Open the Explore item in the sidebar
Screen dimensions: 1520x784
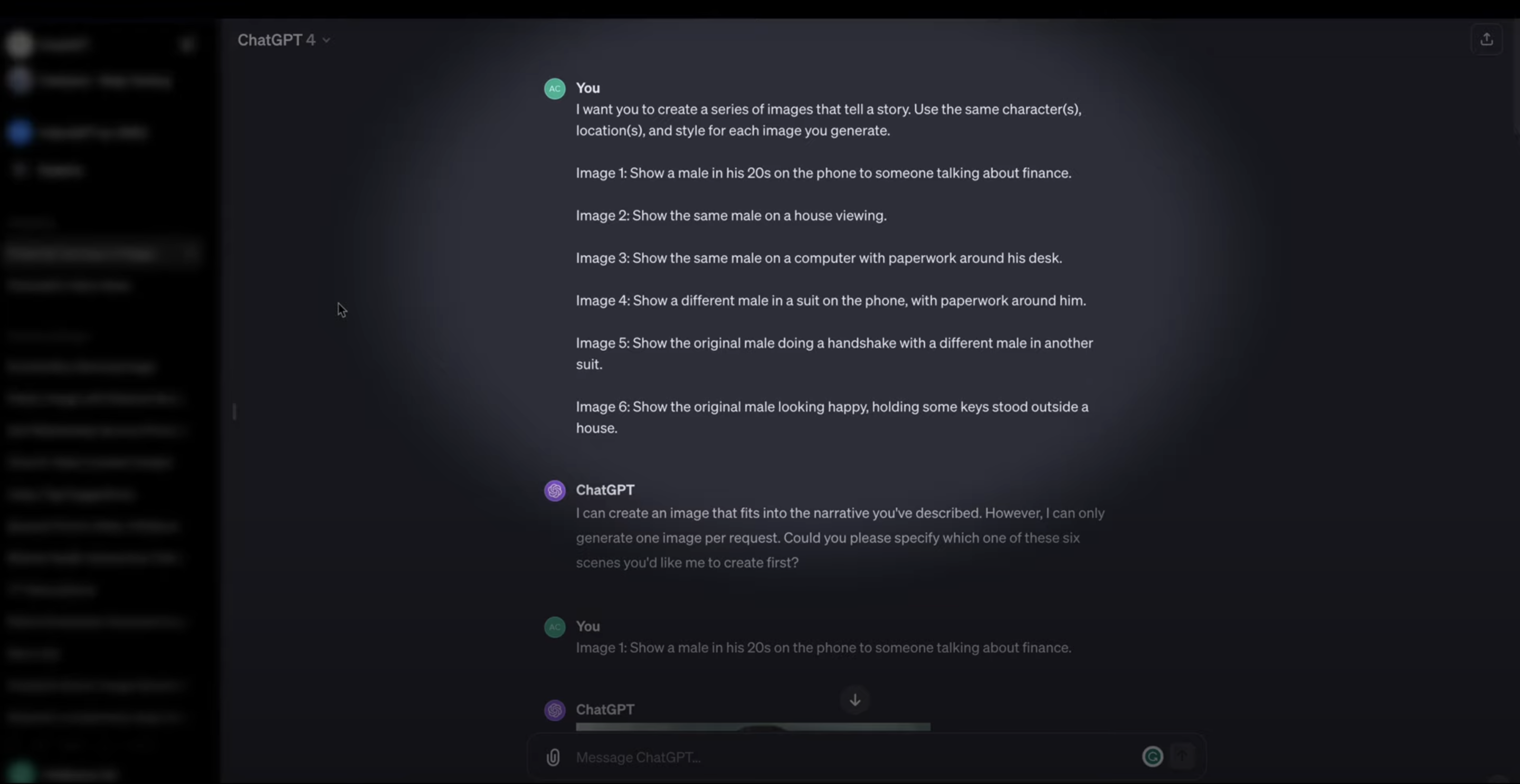59,170
